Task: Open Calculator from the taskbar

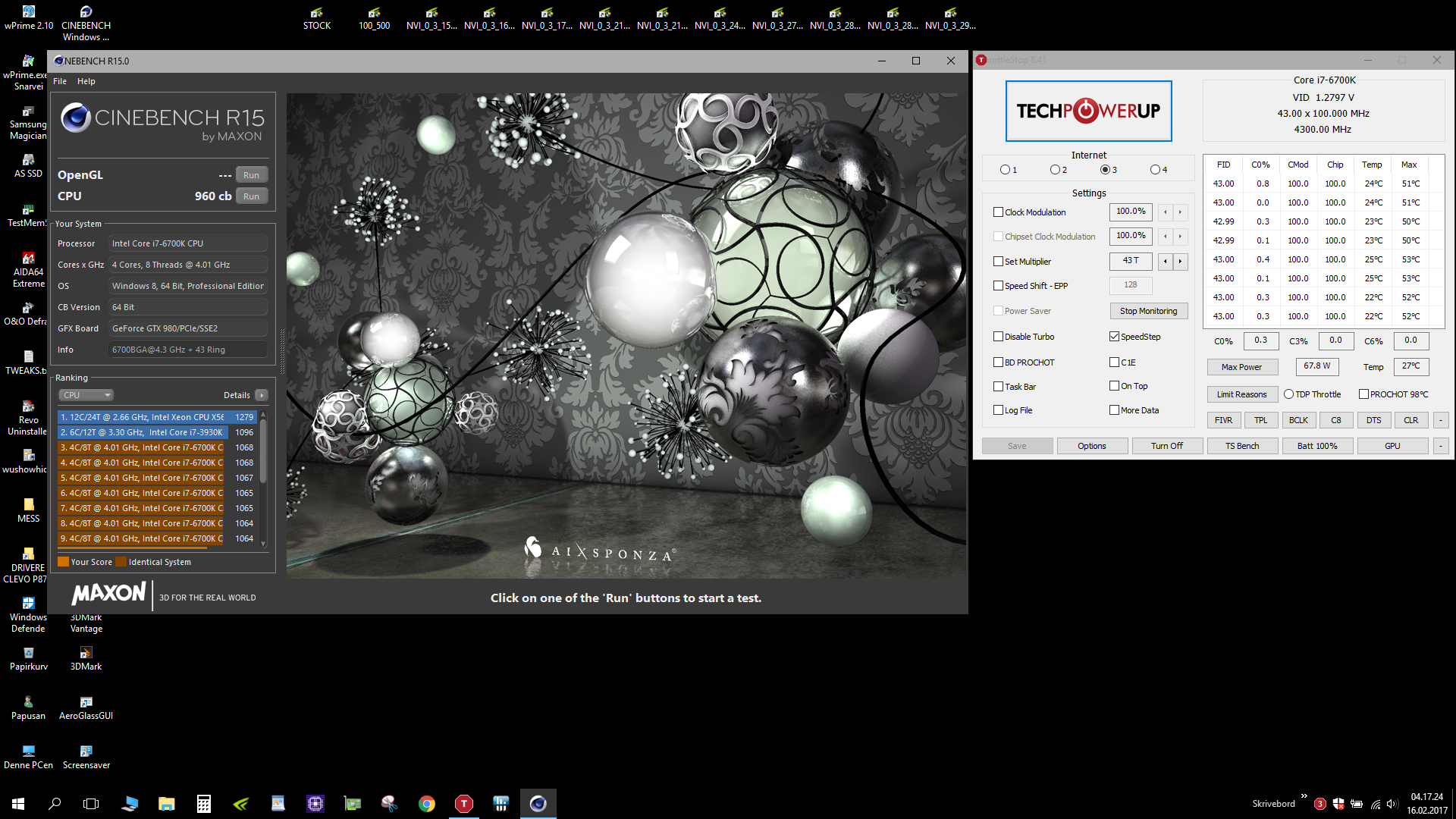Action: click(203, 804)
